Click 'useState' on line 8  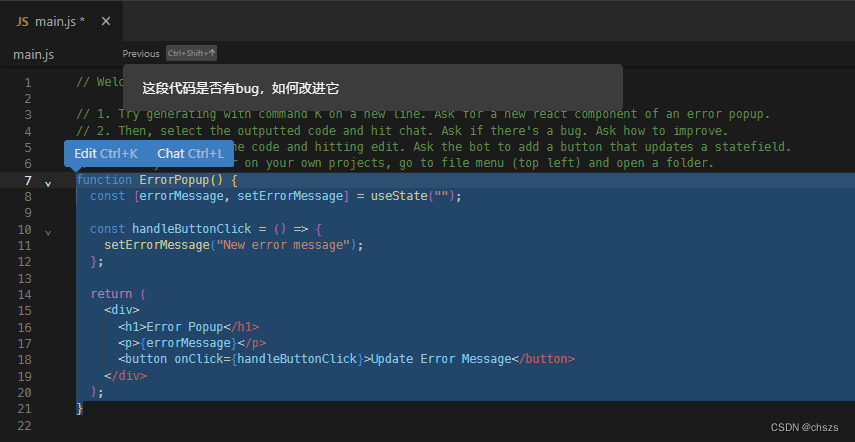(x=399, y=196)
